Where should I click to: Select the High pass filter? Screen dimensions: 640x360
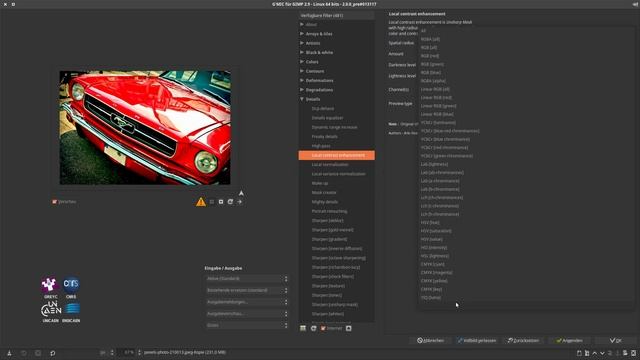[x=321, y=146]
